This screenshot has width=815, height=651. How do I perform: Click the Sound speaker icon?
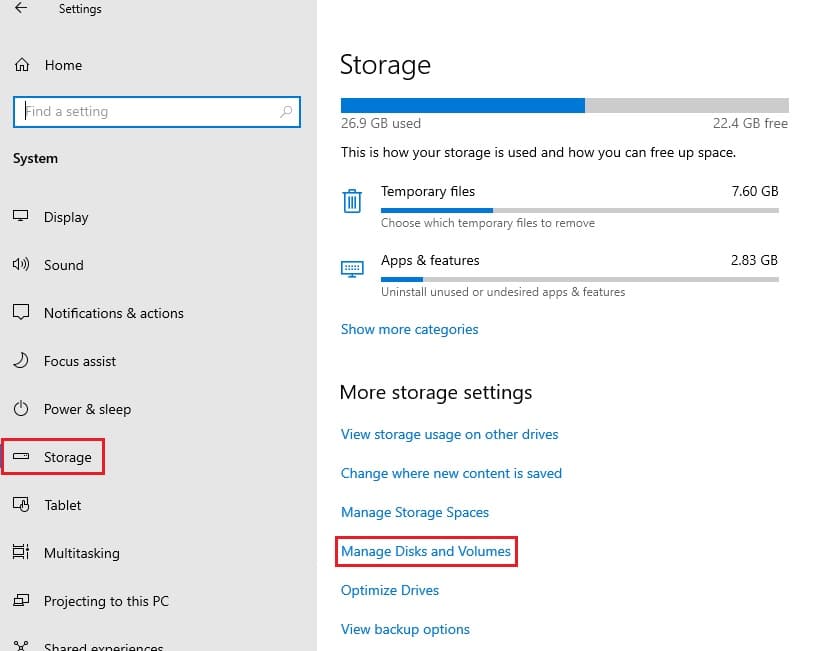(21, 265)
